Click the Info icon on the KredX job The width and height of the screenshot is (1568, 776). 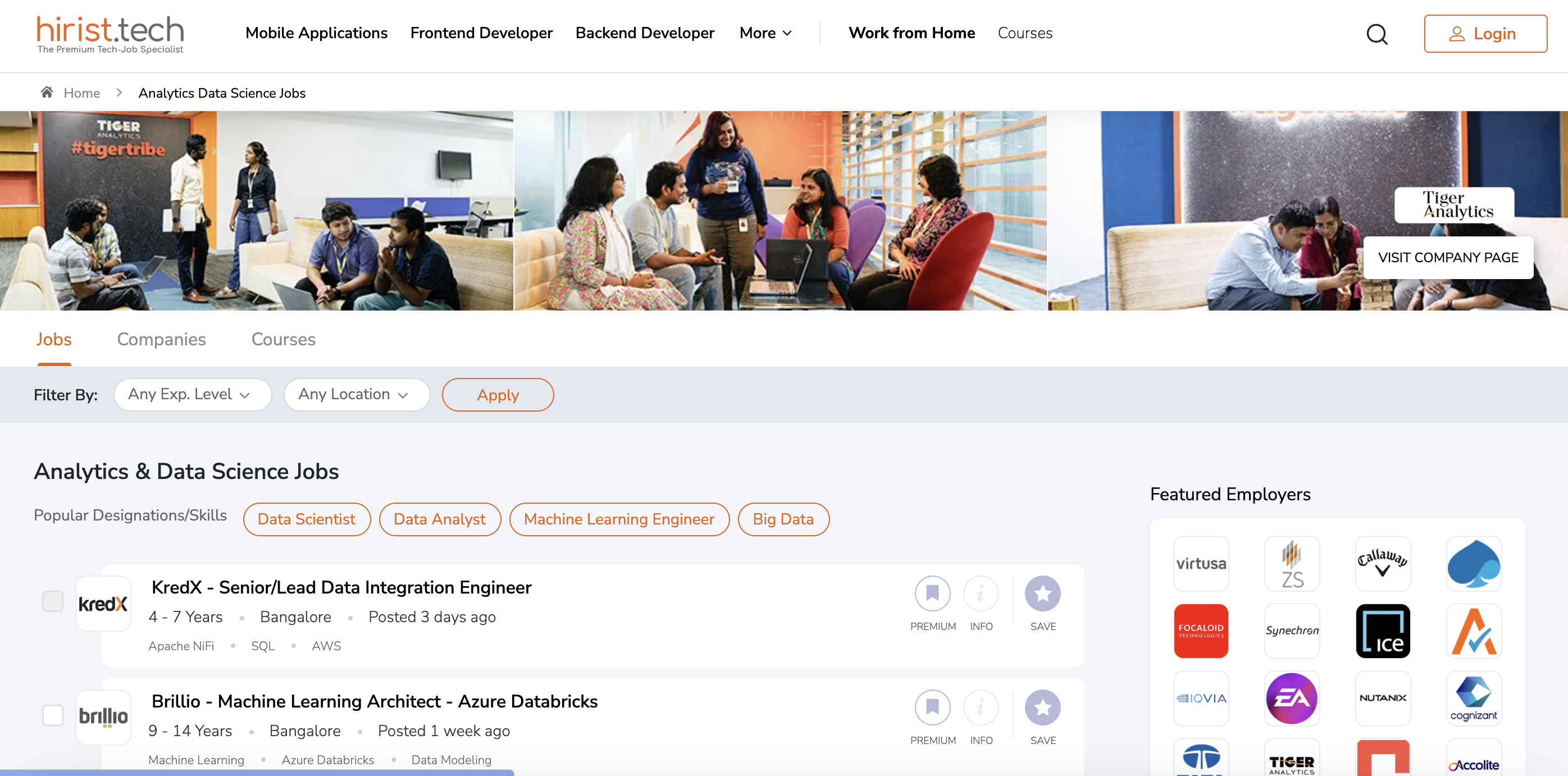pyautogui.click(x=981, y=594)
